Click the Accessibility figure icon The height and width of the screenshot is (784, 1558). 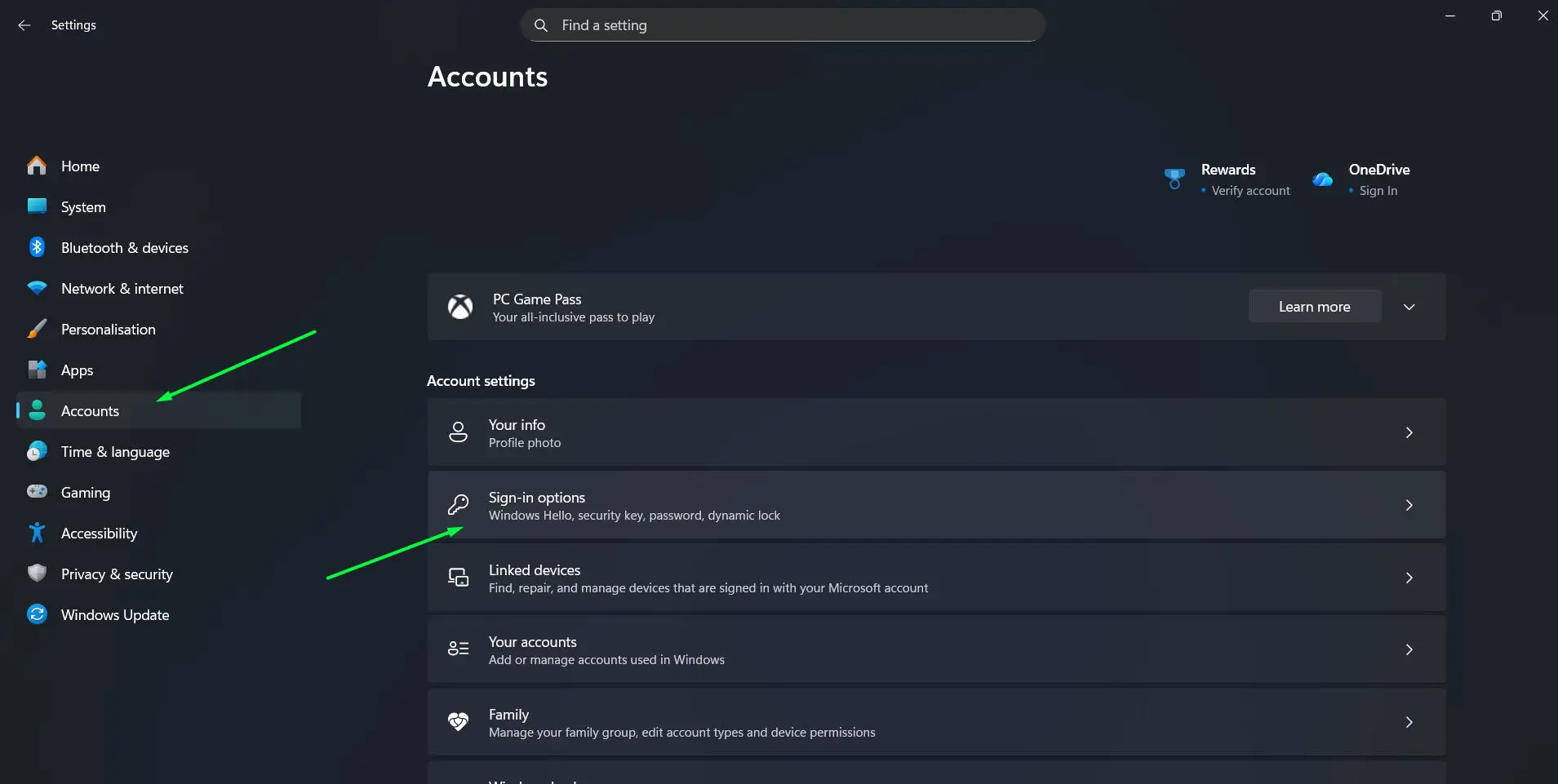click(37, 533)
